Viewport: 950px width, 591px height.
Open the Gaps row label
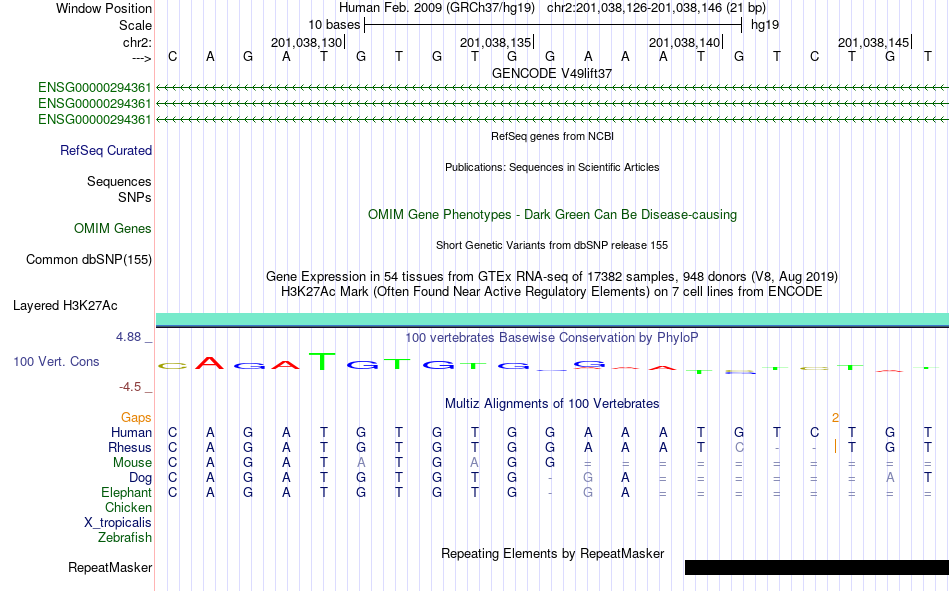(136, 417)
